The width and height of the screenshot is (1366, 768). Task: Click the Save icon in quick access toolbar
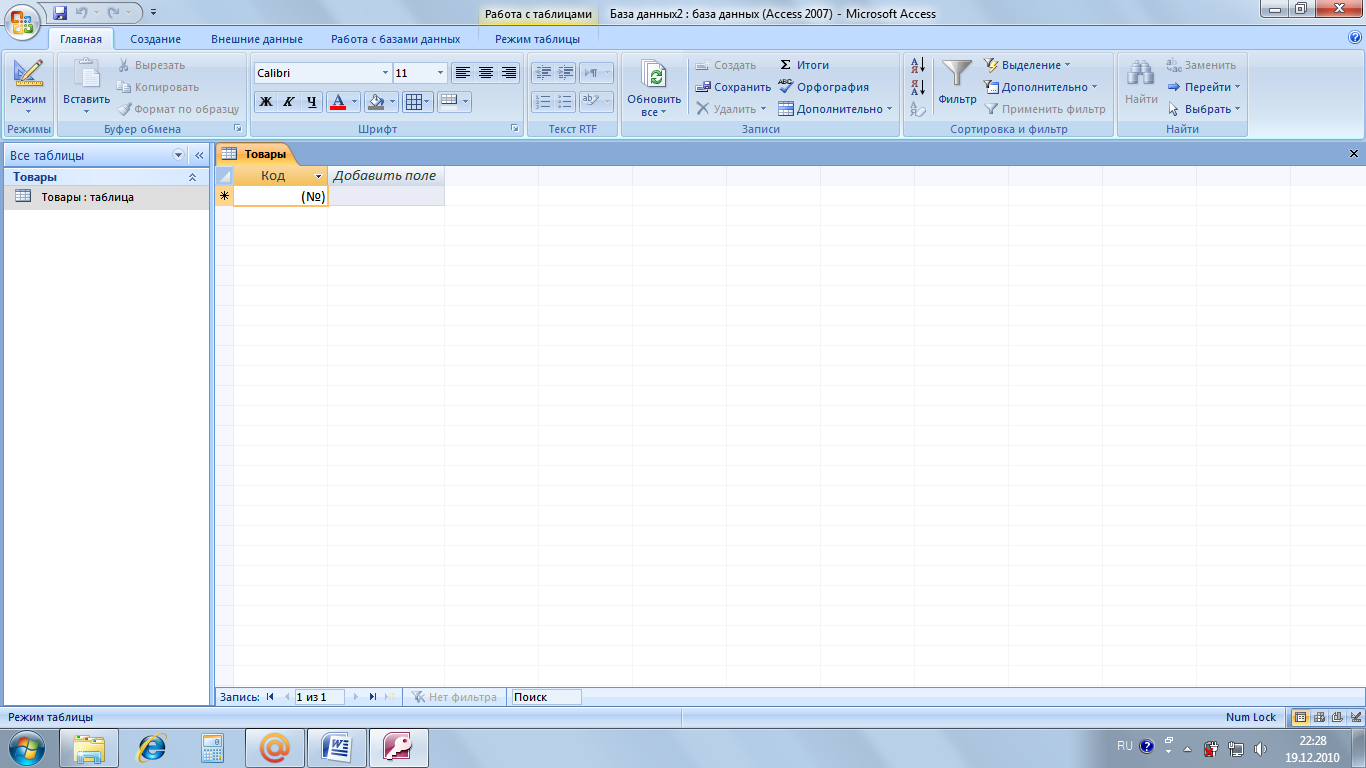(x=60, y=13)
